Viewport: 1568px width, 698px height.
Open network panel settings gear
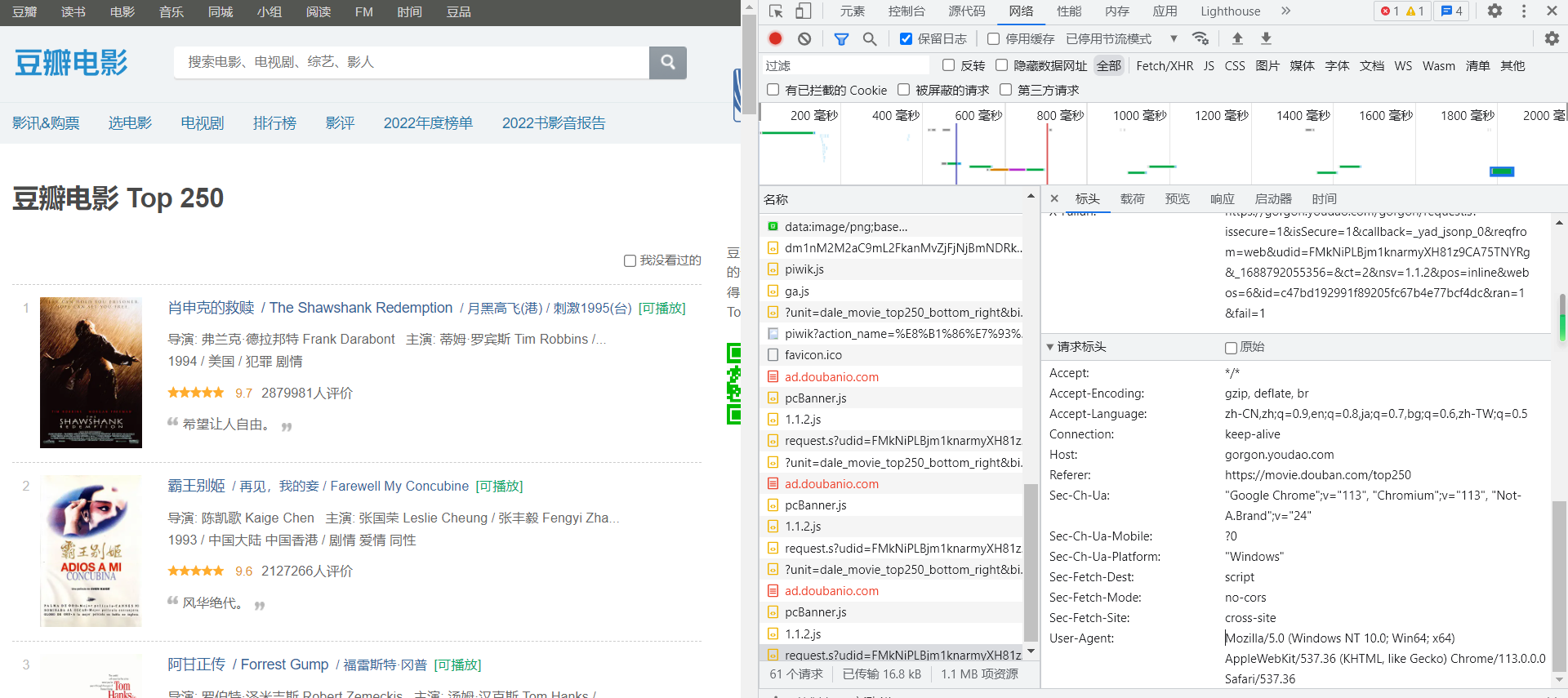pos(1552,38)
